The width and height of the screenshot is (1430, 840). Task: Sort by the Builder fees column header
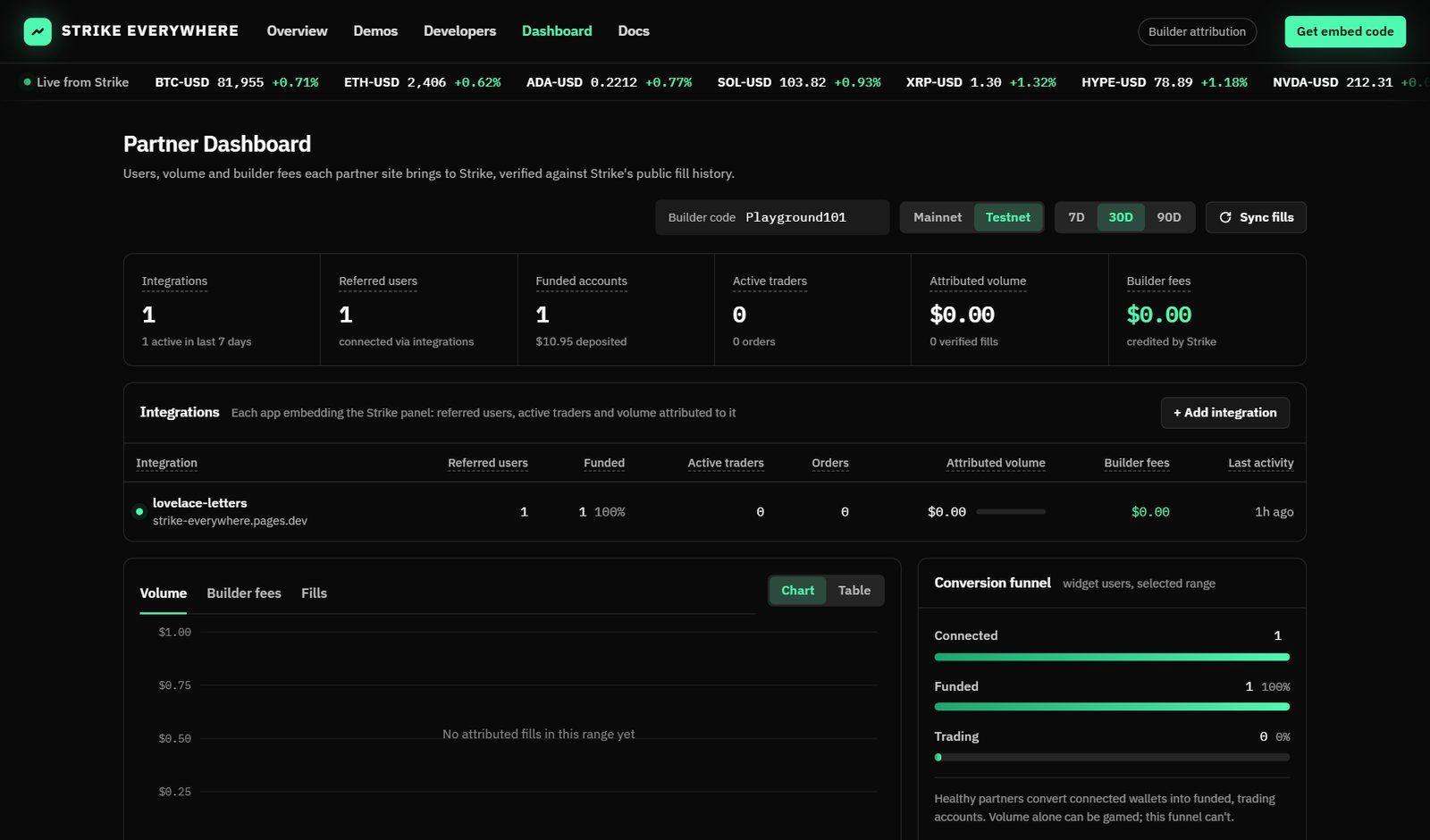(x=1137, y=463)
